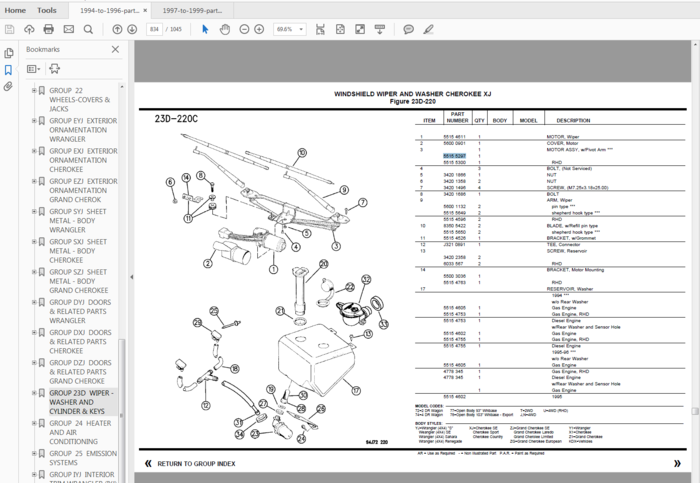Open attachments paperclip icon
This screenshot has height=483, width=700.
point(8,86)
